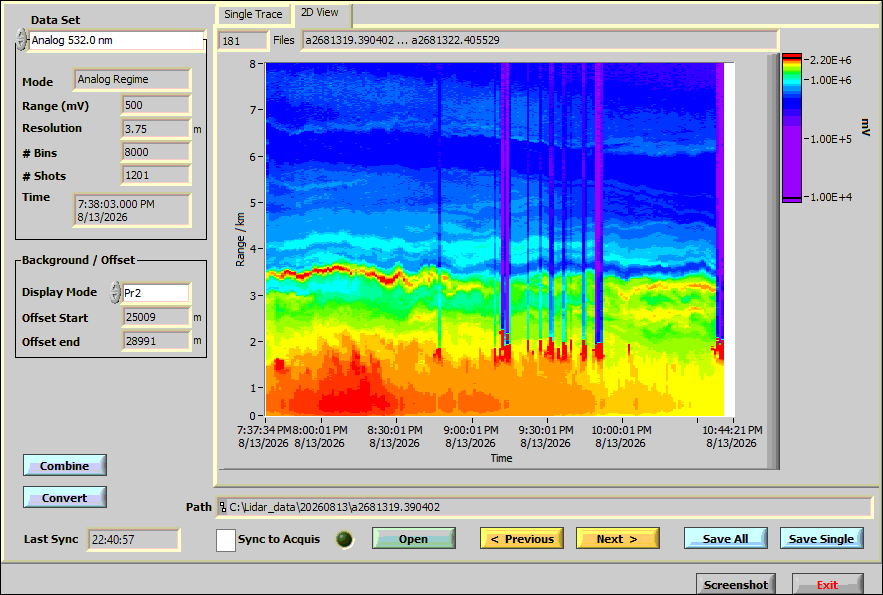Click the 10:00:01 PM time axis label
The image size is (883, 595).
click(x=621, y=436)
